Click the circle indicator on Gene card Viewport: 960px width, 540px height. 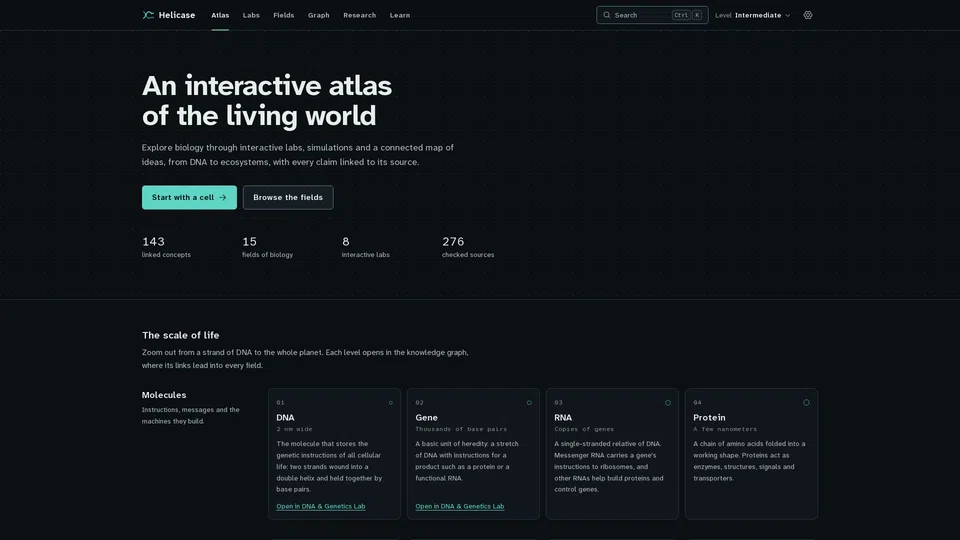coord(529,402)
